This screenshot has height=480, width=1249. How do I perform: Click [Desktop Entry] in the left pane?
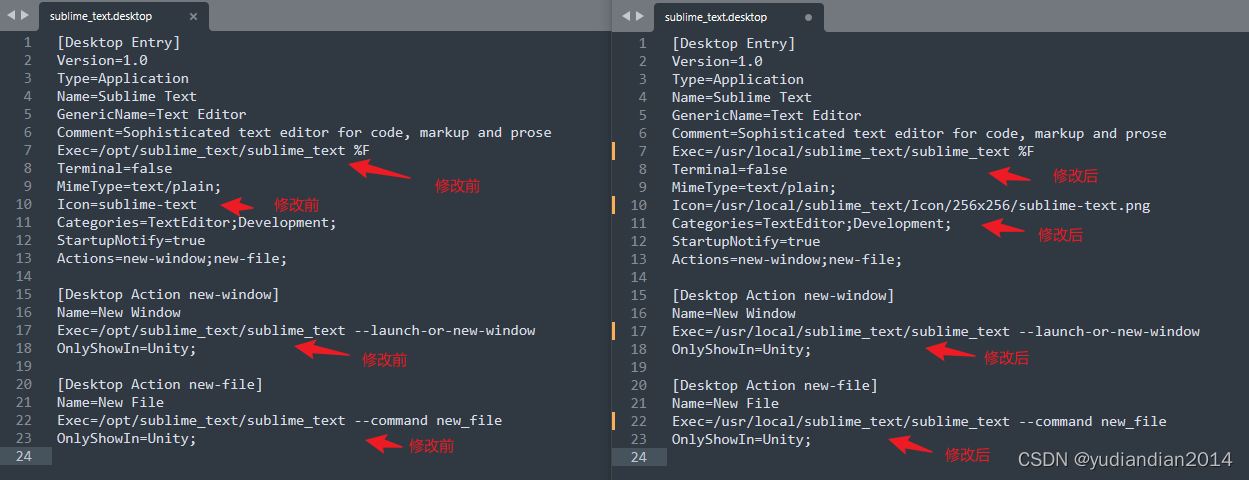tap(119, 42)
